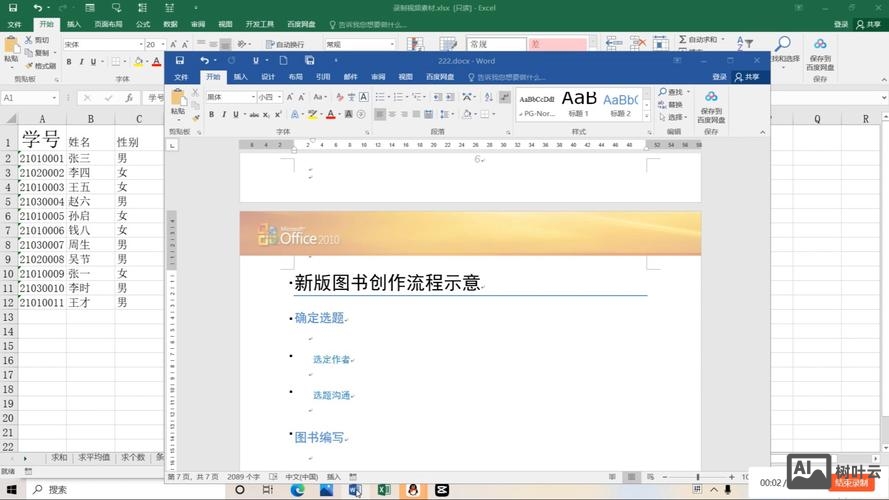Toggle Center alignment in Word's paragraph group
The image size is (889, 500).
(392, 115)
